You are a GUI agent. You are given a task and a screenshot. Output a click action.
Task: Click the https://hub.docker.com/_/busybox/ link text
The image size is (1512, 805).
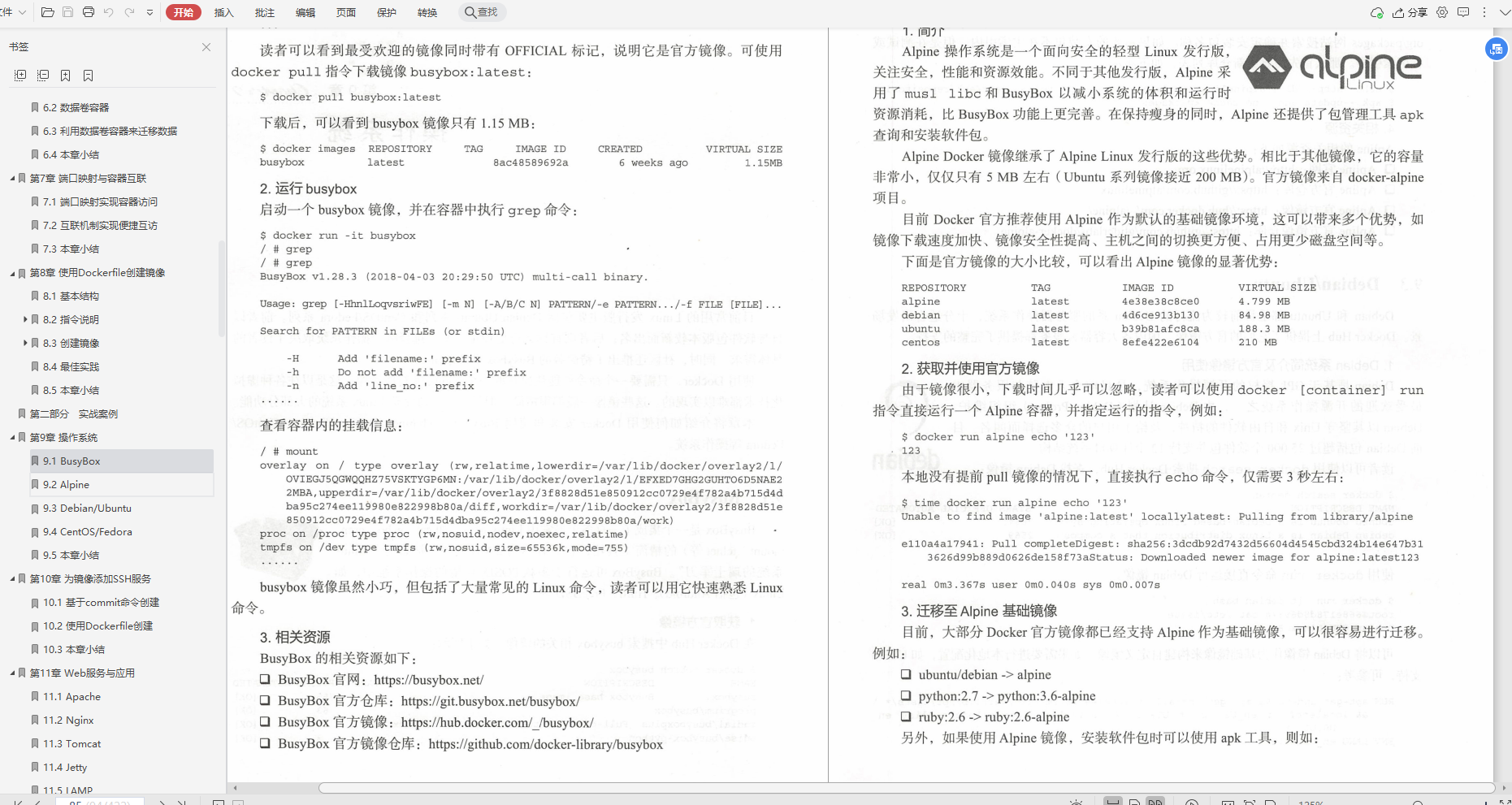[497, 722]
